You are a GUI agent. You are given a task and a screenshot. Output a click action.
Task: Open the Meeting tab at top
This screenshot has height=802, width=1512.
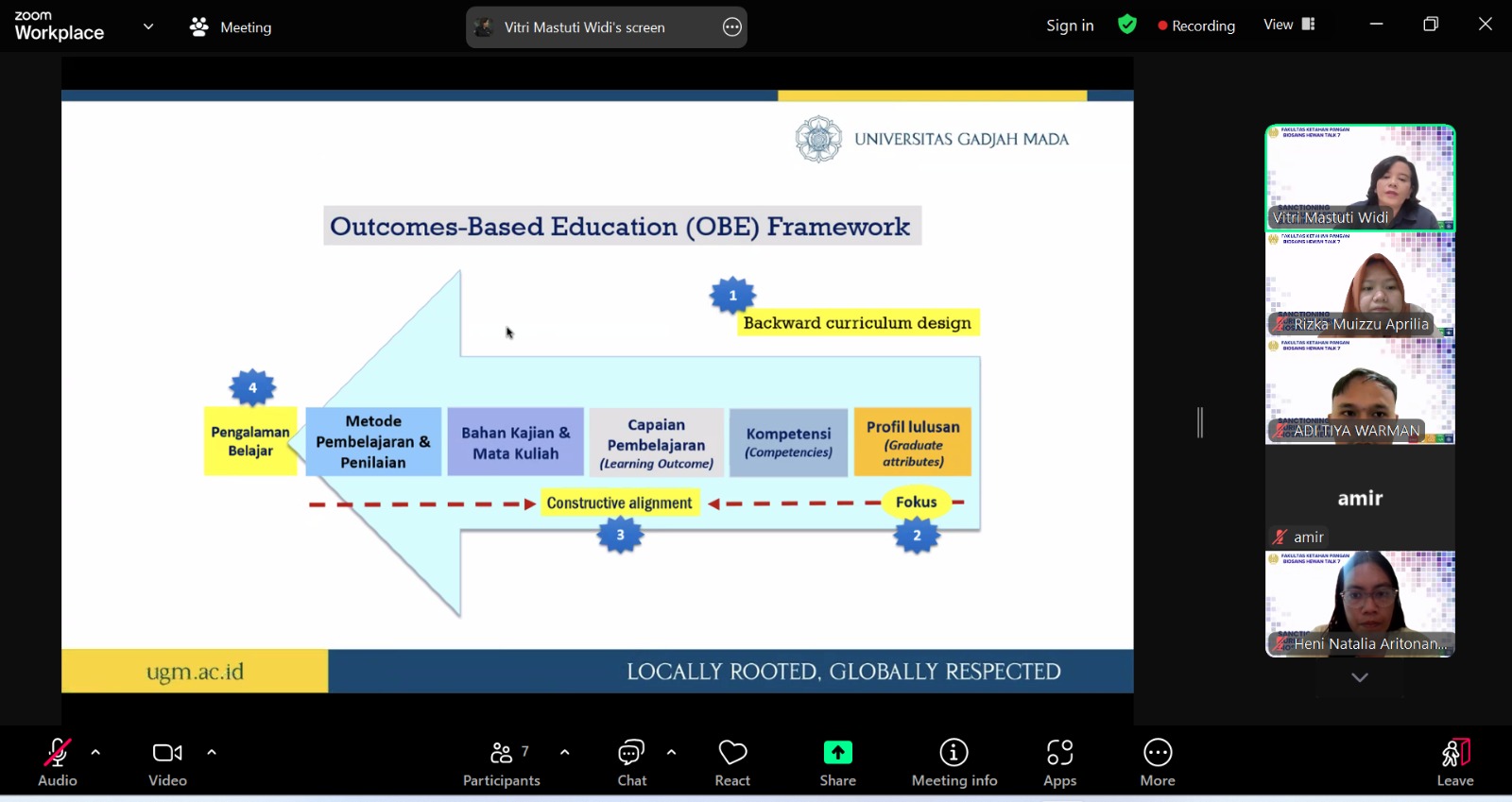232,27
